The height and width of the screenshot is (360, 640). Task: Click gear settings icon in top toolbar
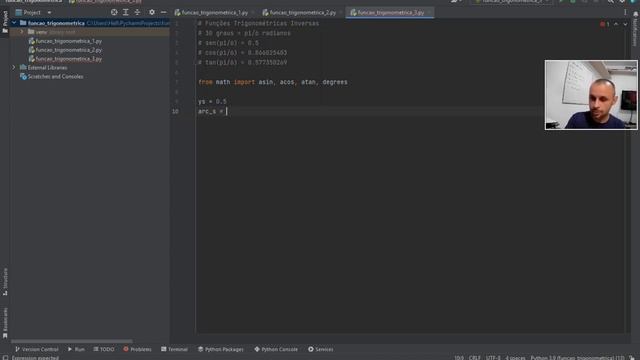(x=622, y=2)
